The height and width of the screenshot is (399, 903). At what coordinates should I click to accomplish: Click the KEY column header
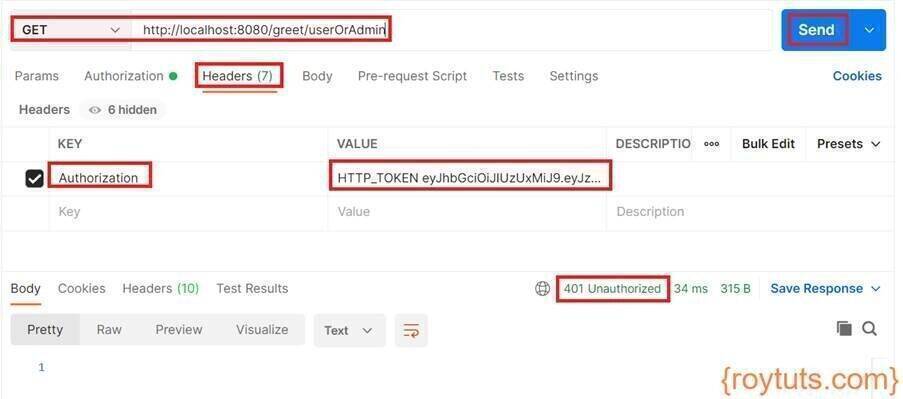(x=70, y=144)
